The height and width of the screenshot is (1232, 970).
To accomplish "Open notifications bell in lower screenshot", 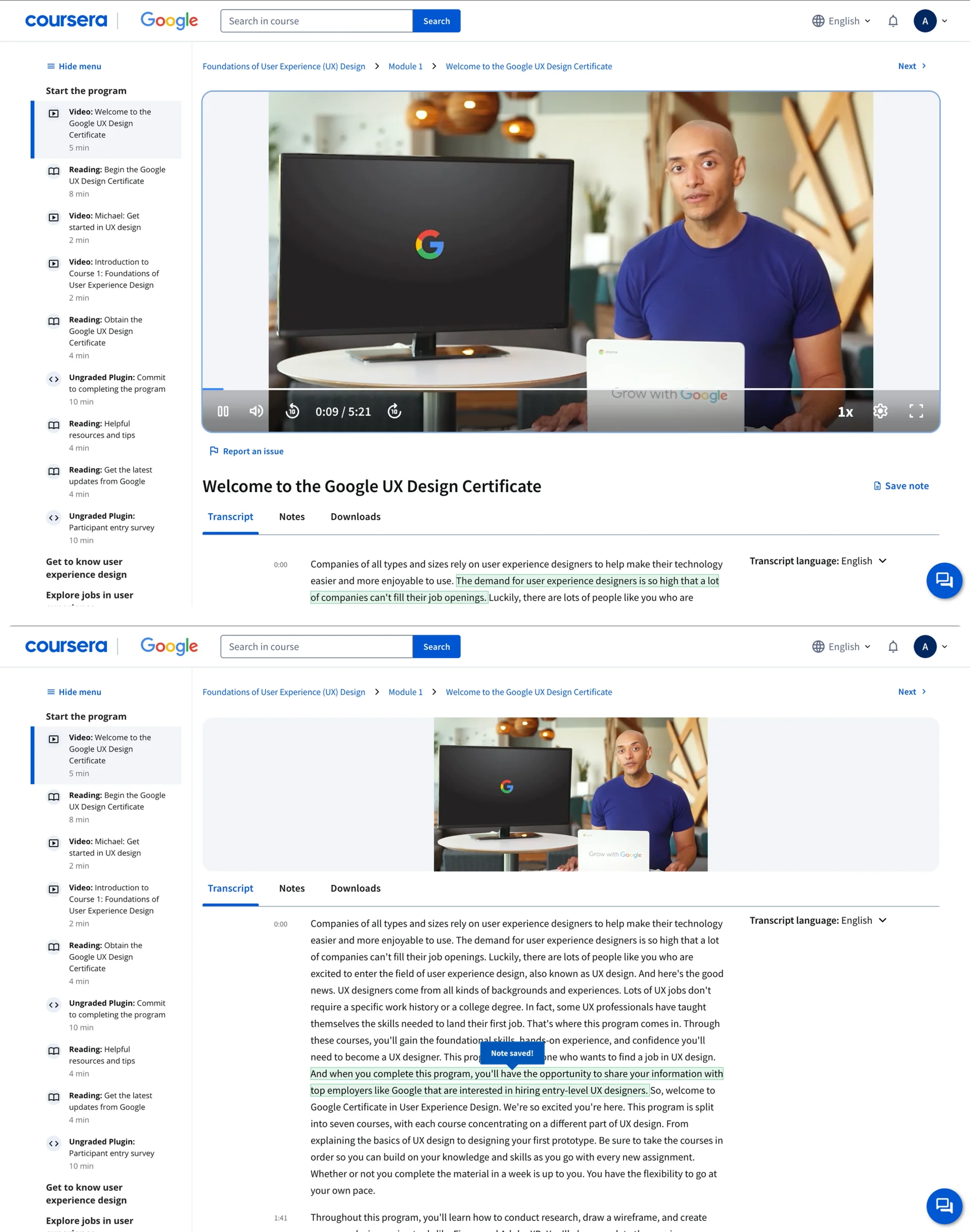I will 893,647.
